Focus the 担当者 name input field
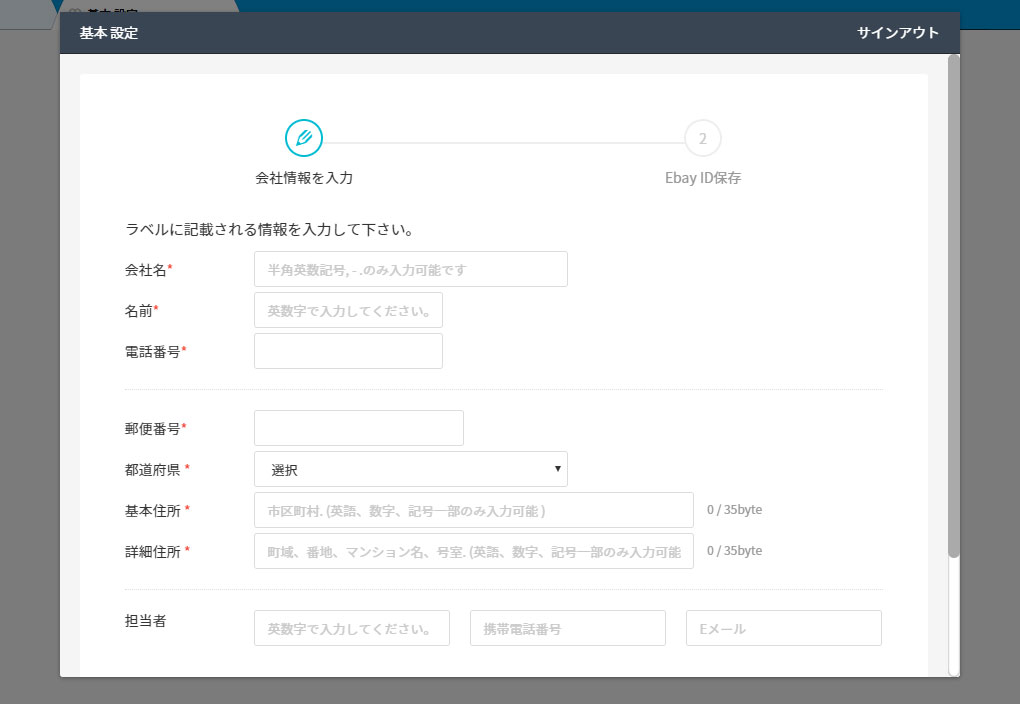The image size is (1020, 704). pyautogui.click(x=351, y=628)
